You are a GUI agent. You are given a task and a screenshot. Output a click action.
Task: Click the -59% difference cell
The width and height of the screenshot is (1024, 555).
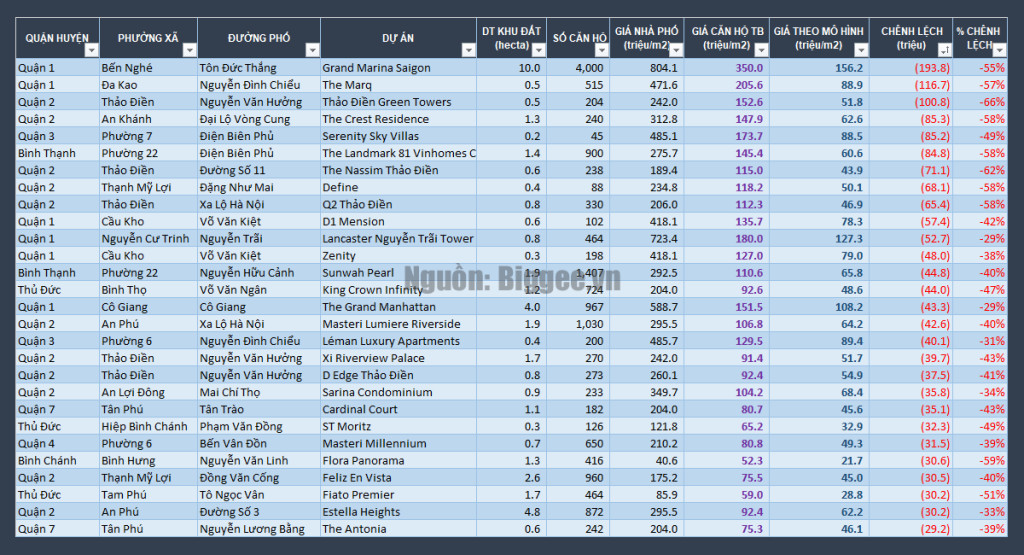coord(980,460)
